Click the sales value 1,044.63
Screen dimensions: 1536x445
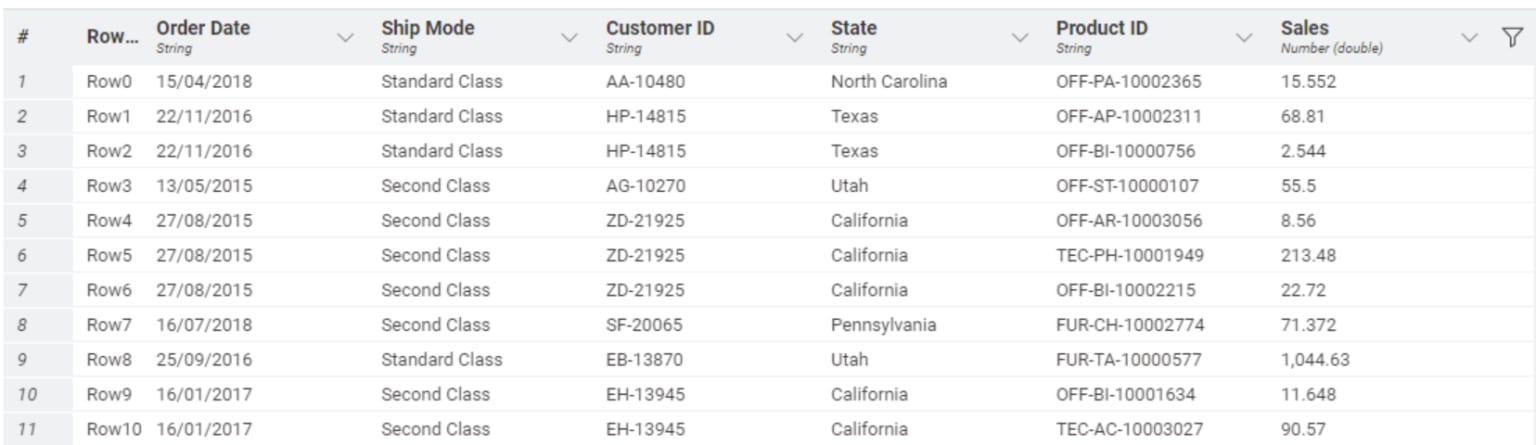click(x=1315, y=359)
